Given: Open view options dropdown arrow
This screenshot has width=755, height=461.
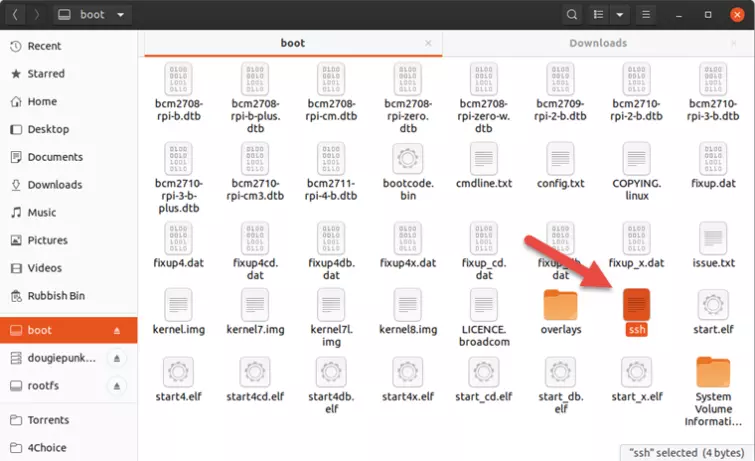Looking at the screenshot, I should click(620, 14).
